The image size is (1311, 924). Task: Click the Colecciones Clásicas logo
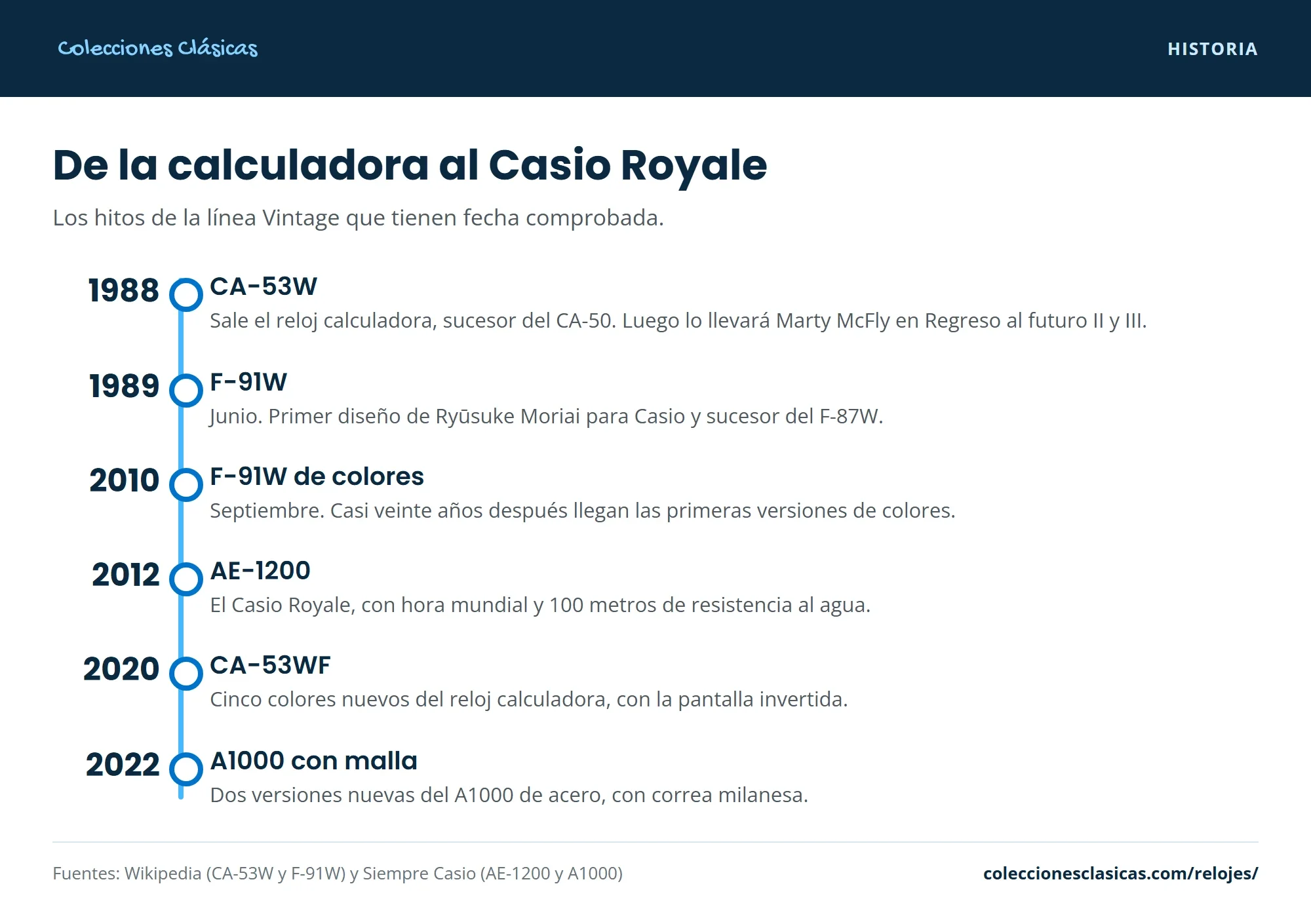pos(157,48)
